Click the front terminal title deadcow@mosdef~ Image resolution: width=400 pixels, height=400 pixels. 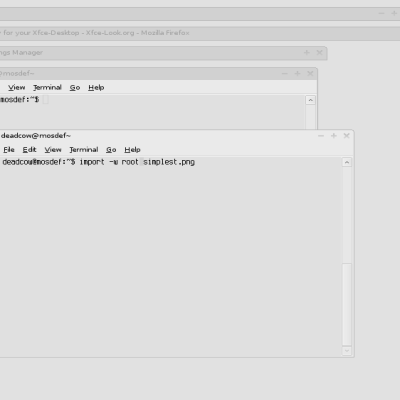36,136
